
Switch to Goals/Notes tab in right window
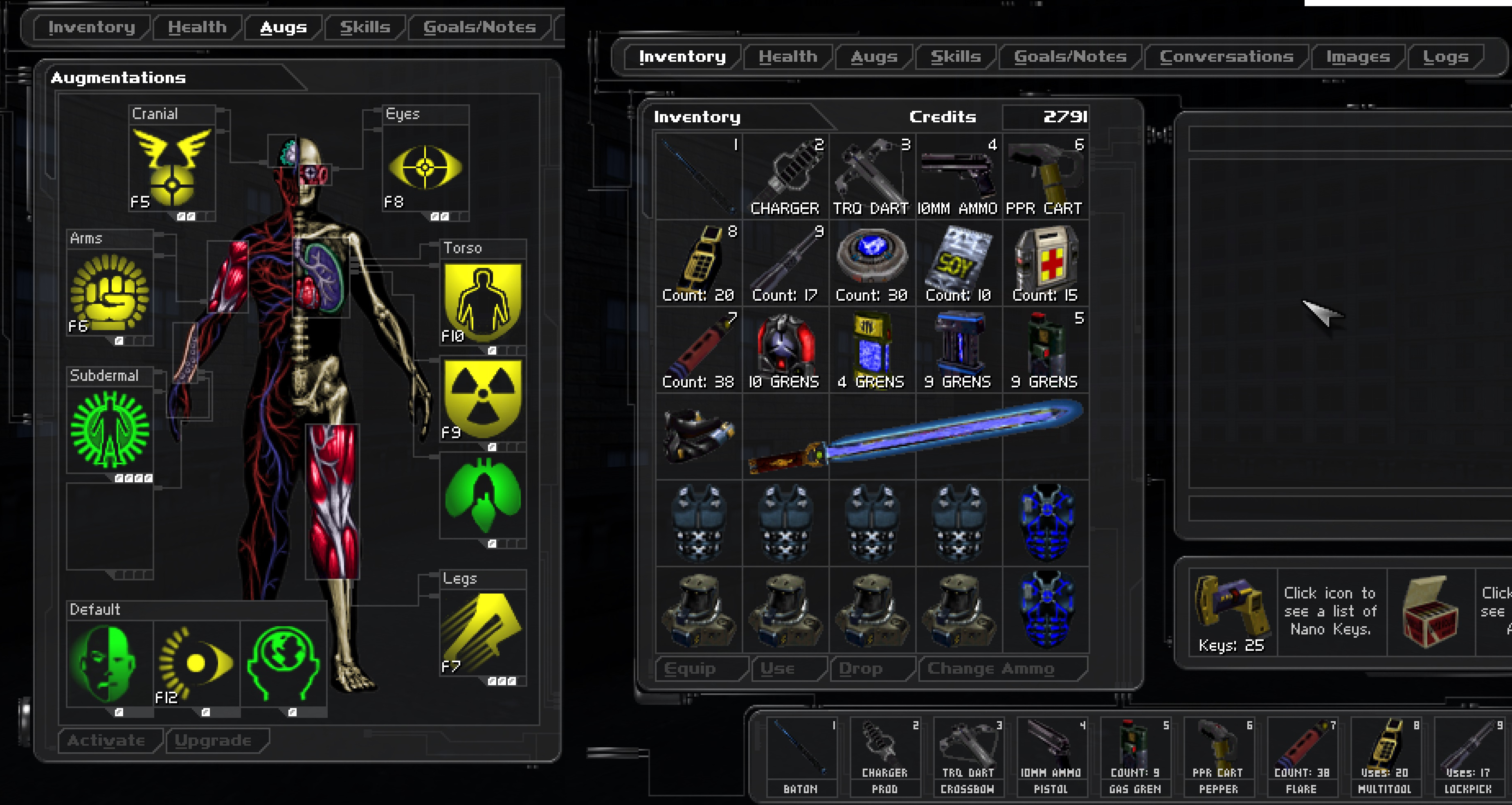click(x=1070, y=57)
